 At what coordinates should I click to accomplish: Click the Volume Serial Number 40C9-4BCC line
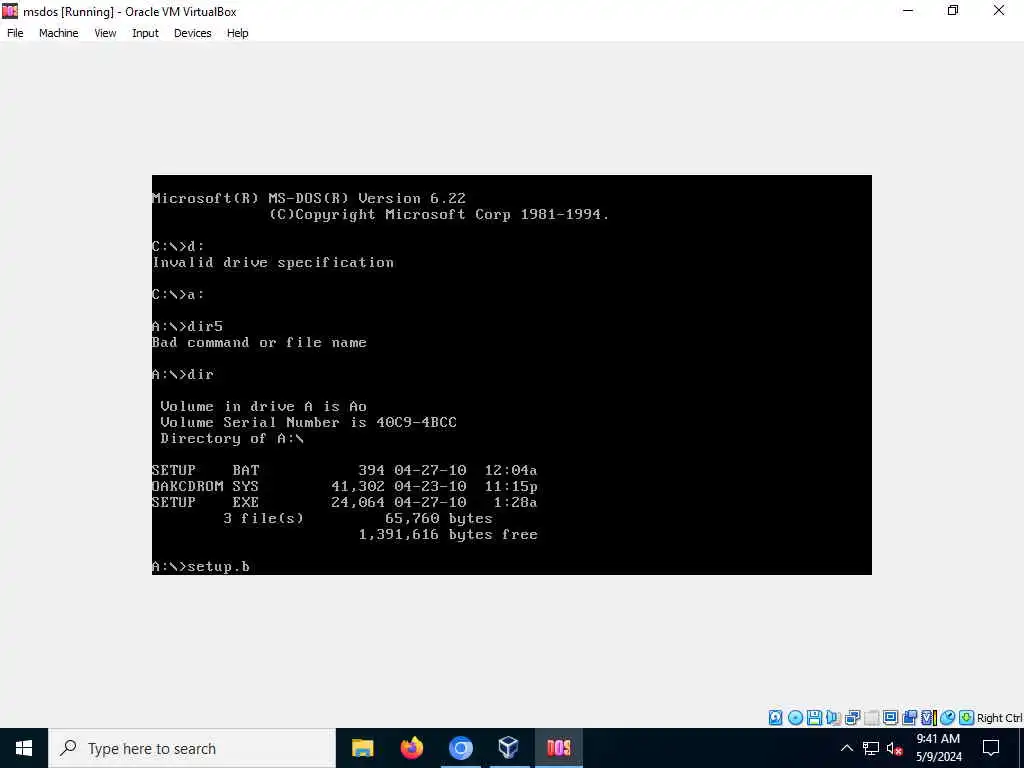[308, 423]
